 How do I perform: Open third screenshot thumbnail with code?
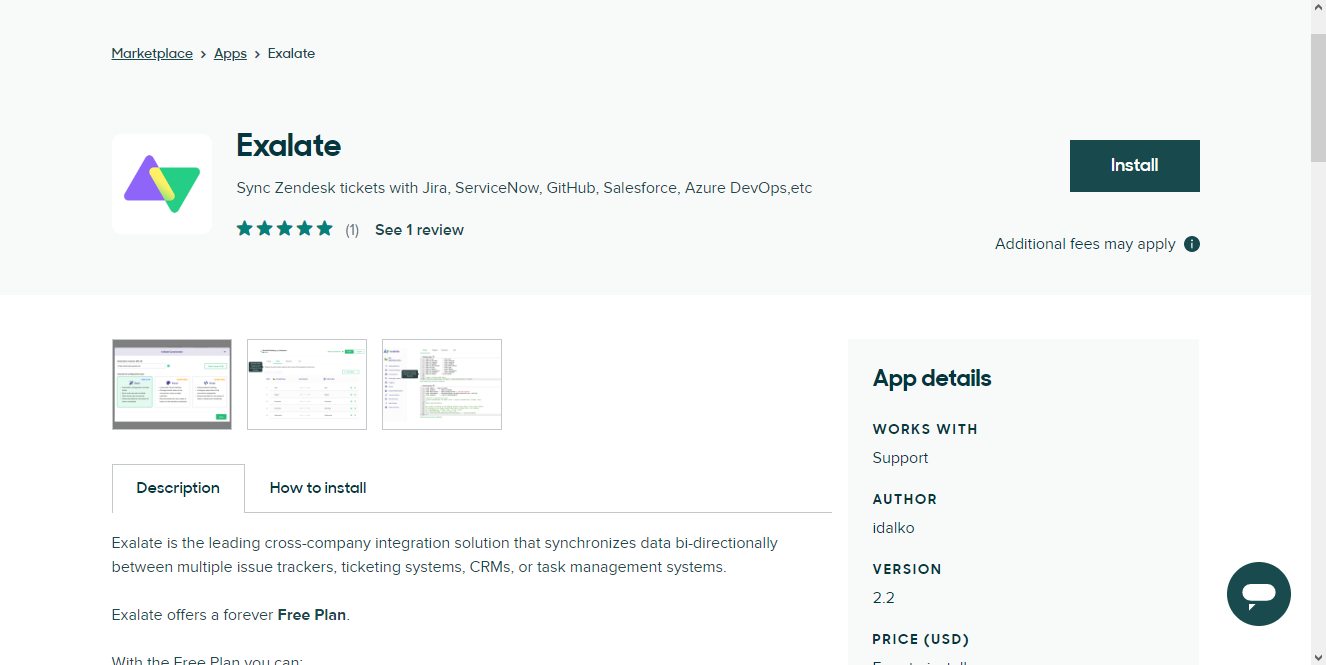point(442,384)
